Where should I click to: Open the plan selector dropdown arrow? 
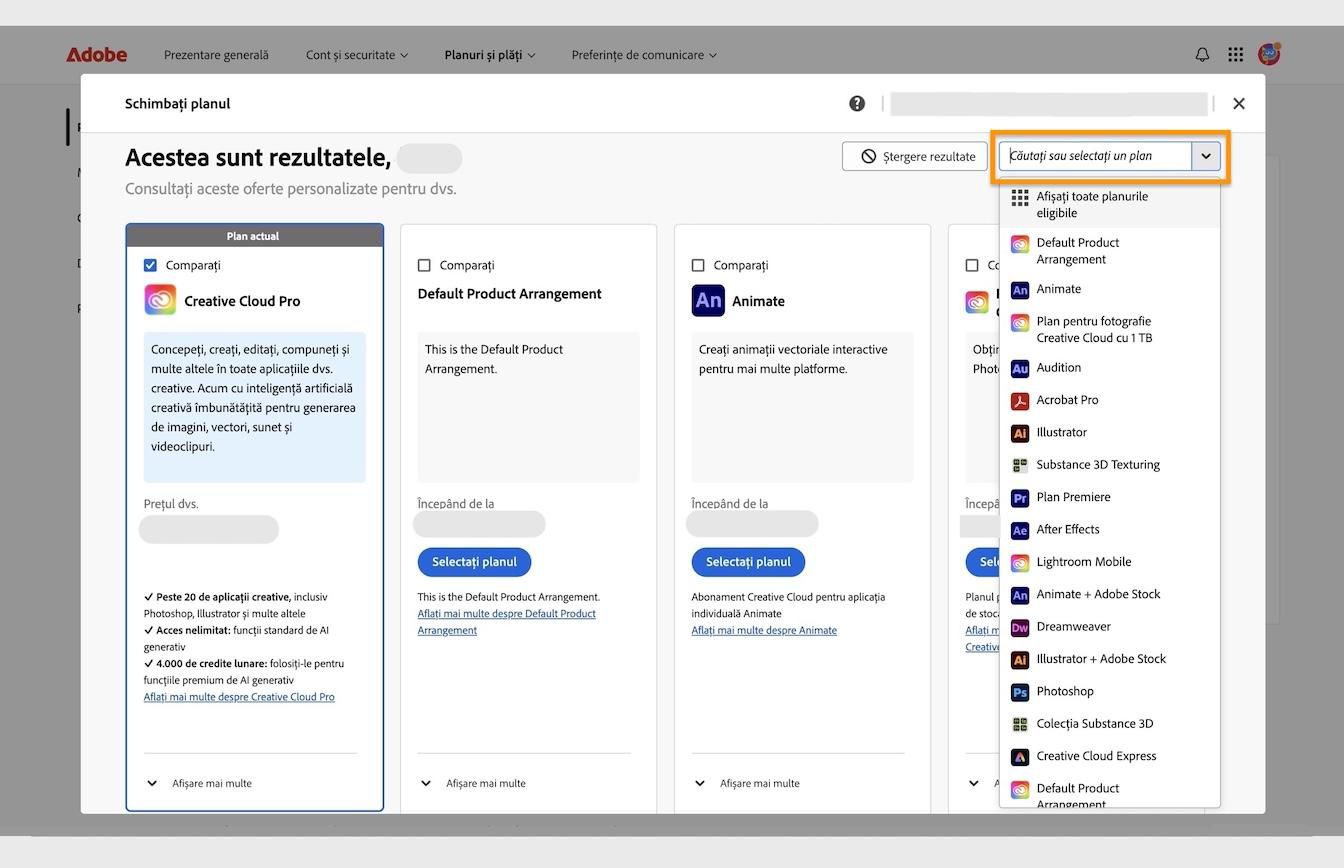point(1206,156)
